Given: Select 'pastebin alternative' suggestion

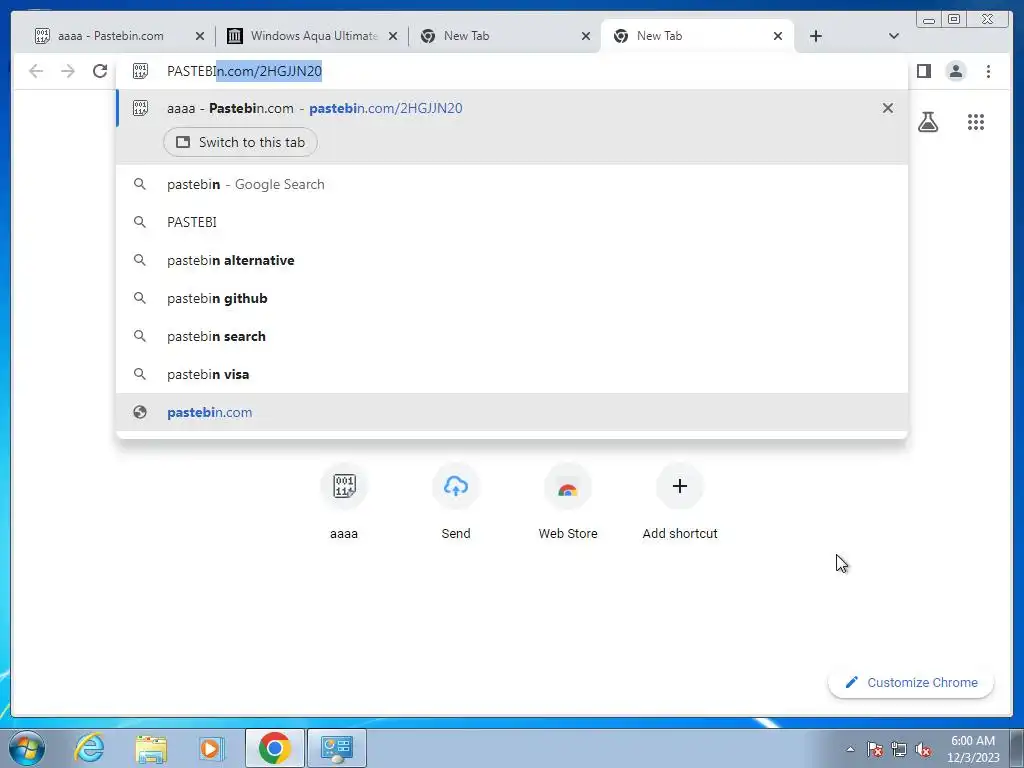Looking at the screenshot, I should point(511,261).
